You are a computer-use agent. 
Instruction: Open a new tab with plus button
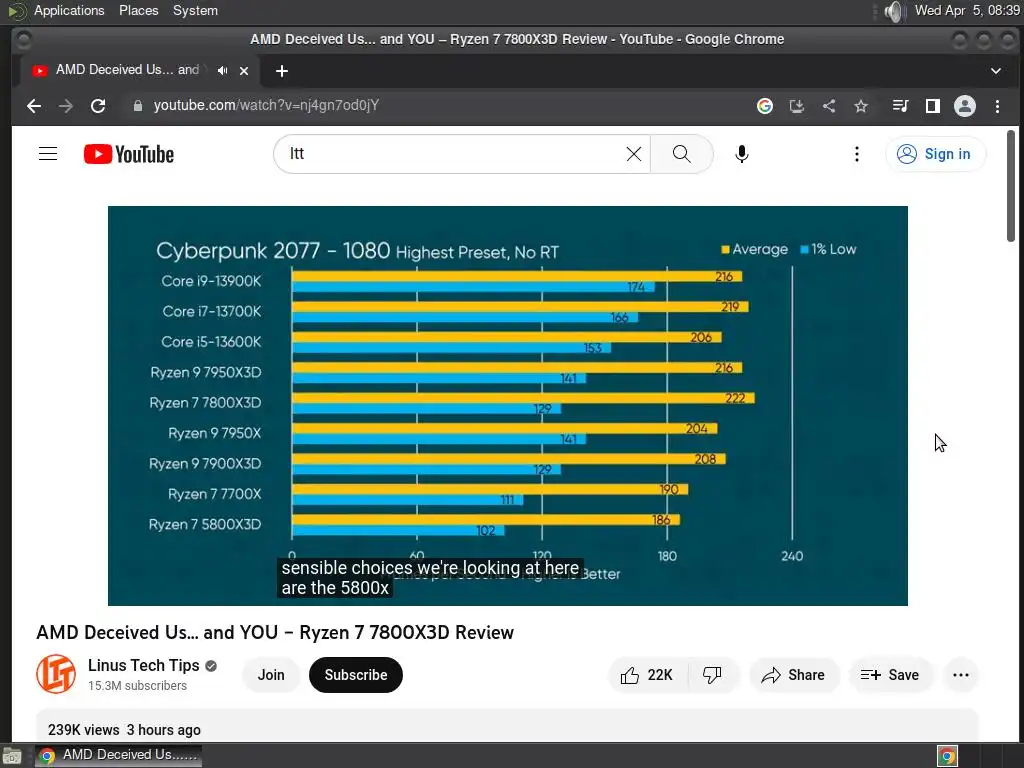281,71
